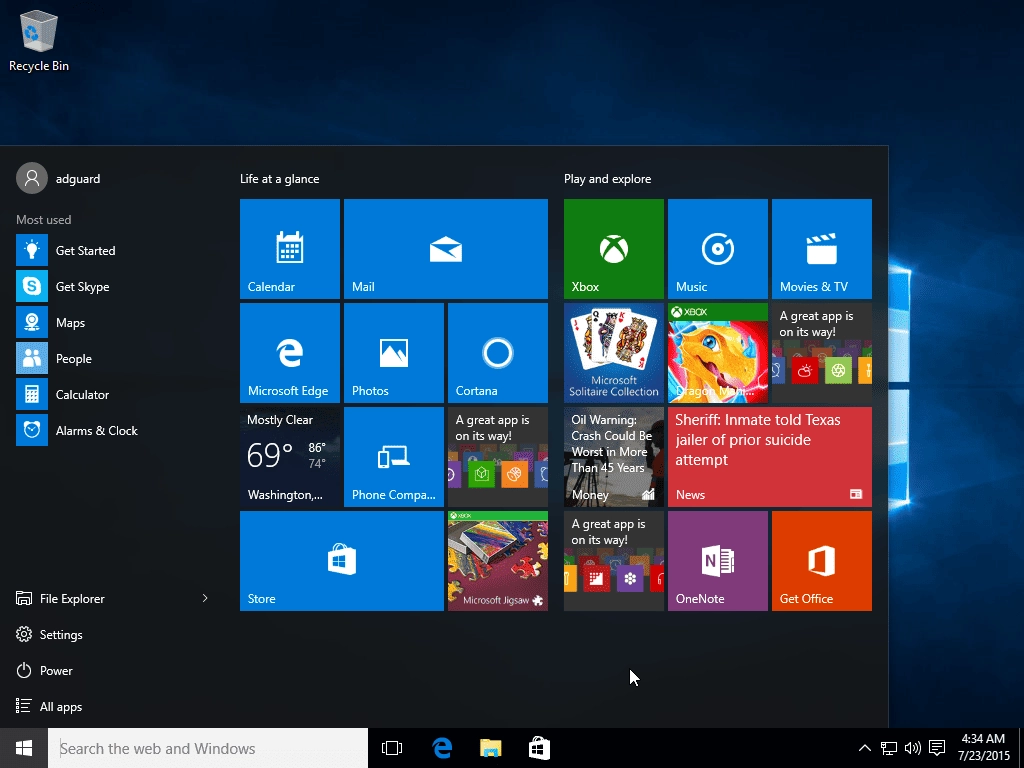Click the adguard user account
1024x768 pixels.
click(x=59, y=178)
